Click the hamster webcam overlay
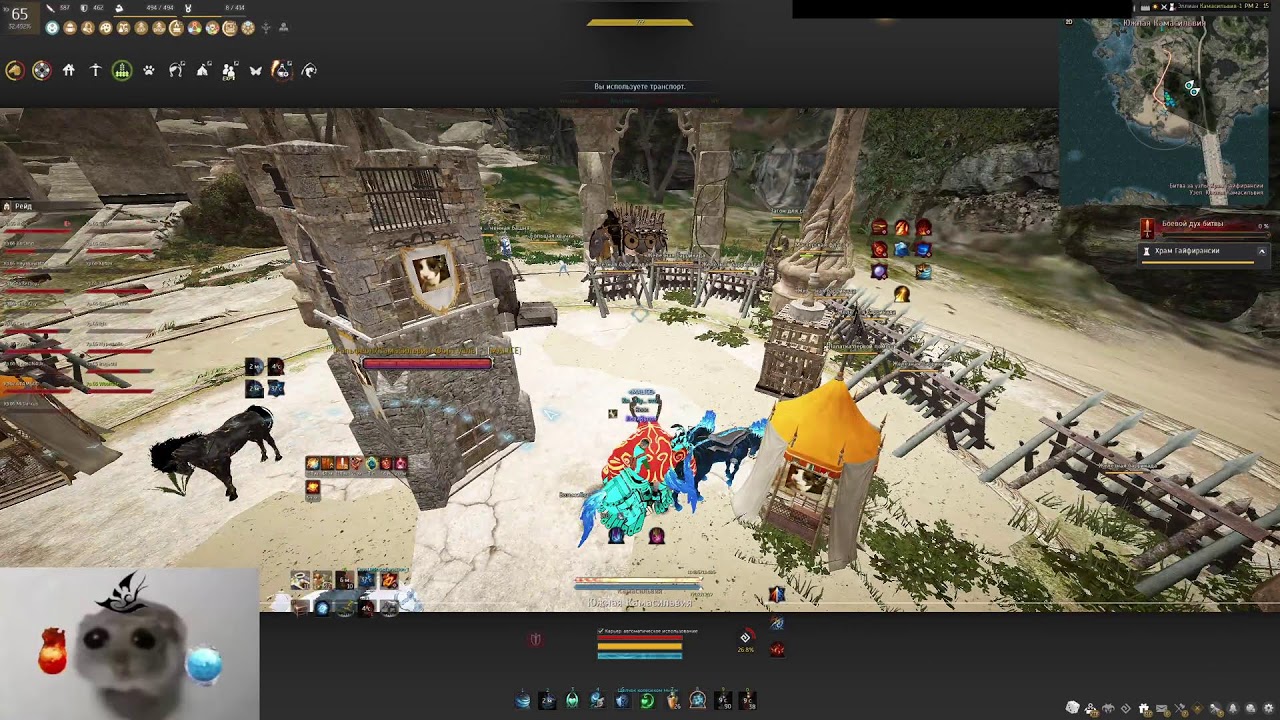Image resolution: width=1280 pixels, height=720 pixels. 130,645
